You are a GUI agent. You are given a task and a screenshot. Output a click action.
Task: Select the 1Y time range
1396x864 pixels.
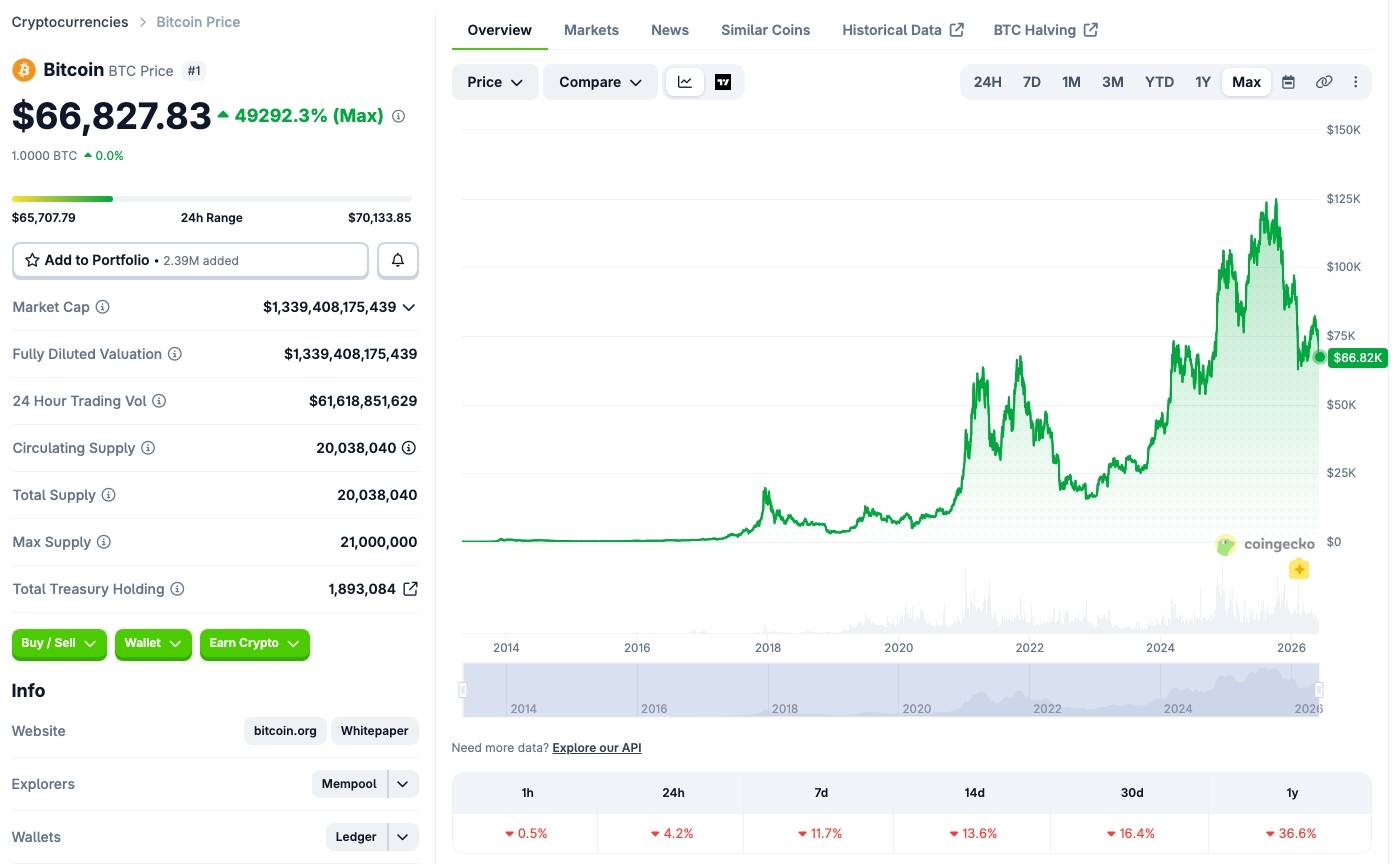(1203, 82)
